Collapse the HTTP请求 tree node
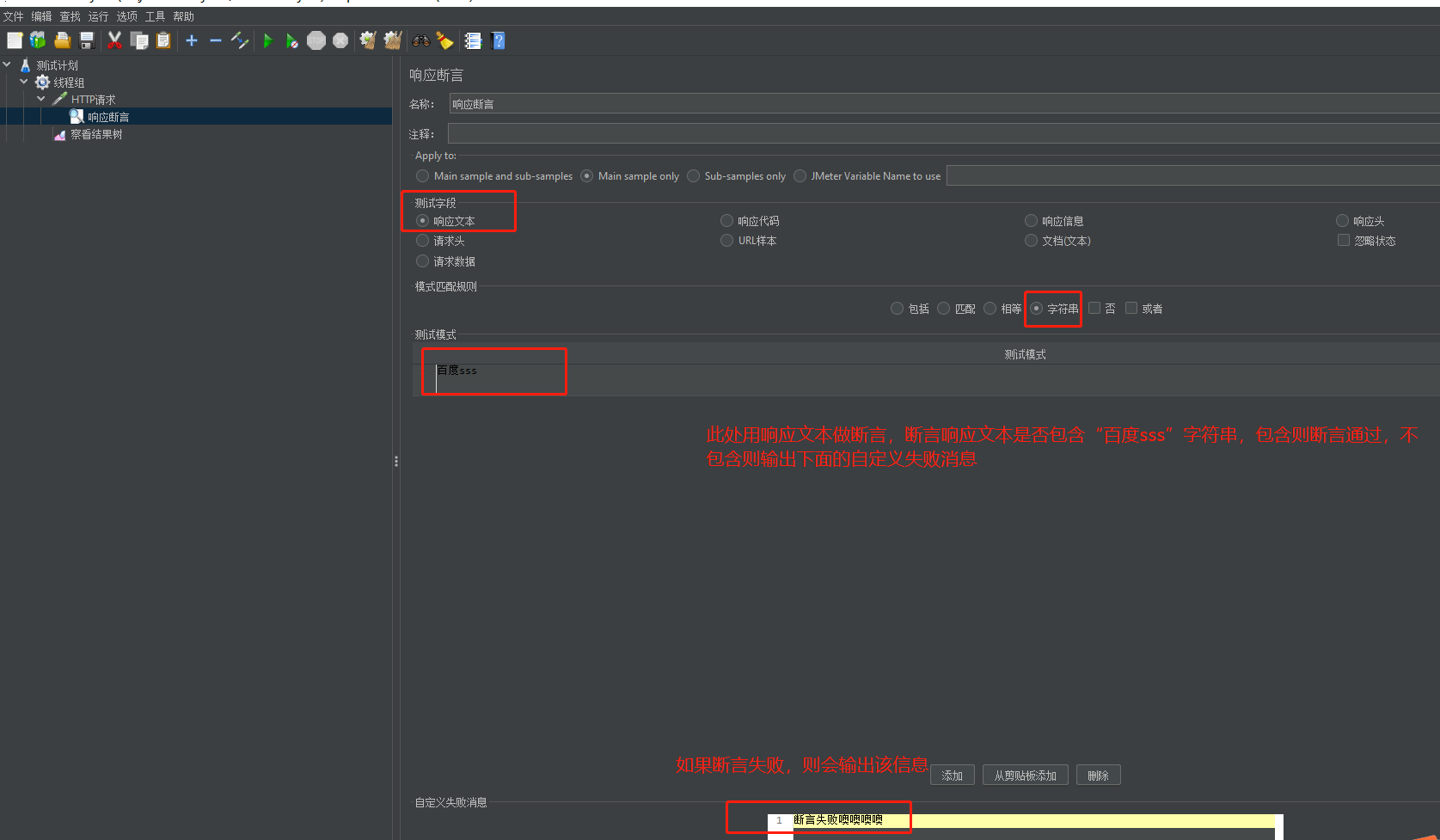The height and width of the screenshot is (840, 1440). (x=41, y=99)
